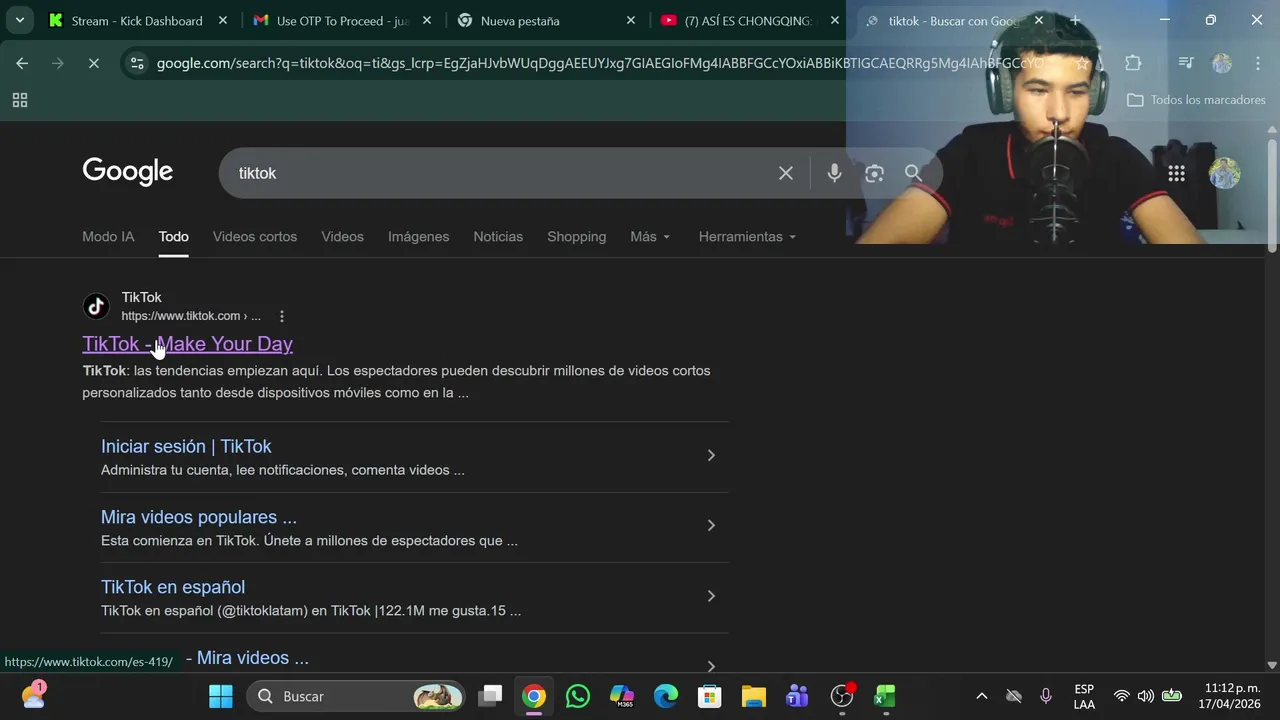Open the Windows Start menu
Image resolution: width=1280 pixels, height=720 pixels.
coord(221,696)
